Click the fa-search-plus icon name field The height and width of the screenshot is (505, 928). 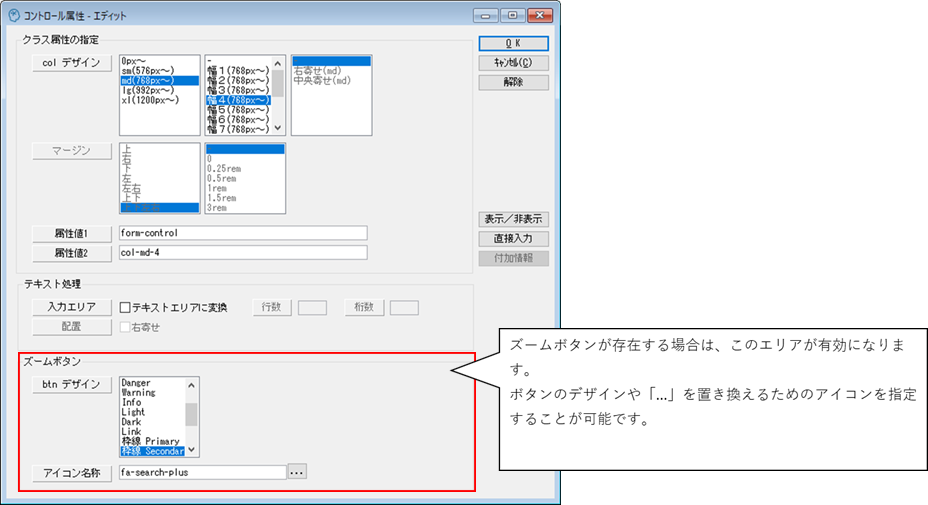[202, 471]
